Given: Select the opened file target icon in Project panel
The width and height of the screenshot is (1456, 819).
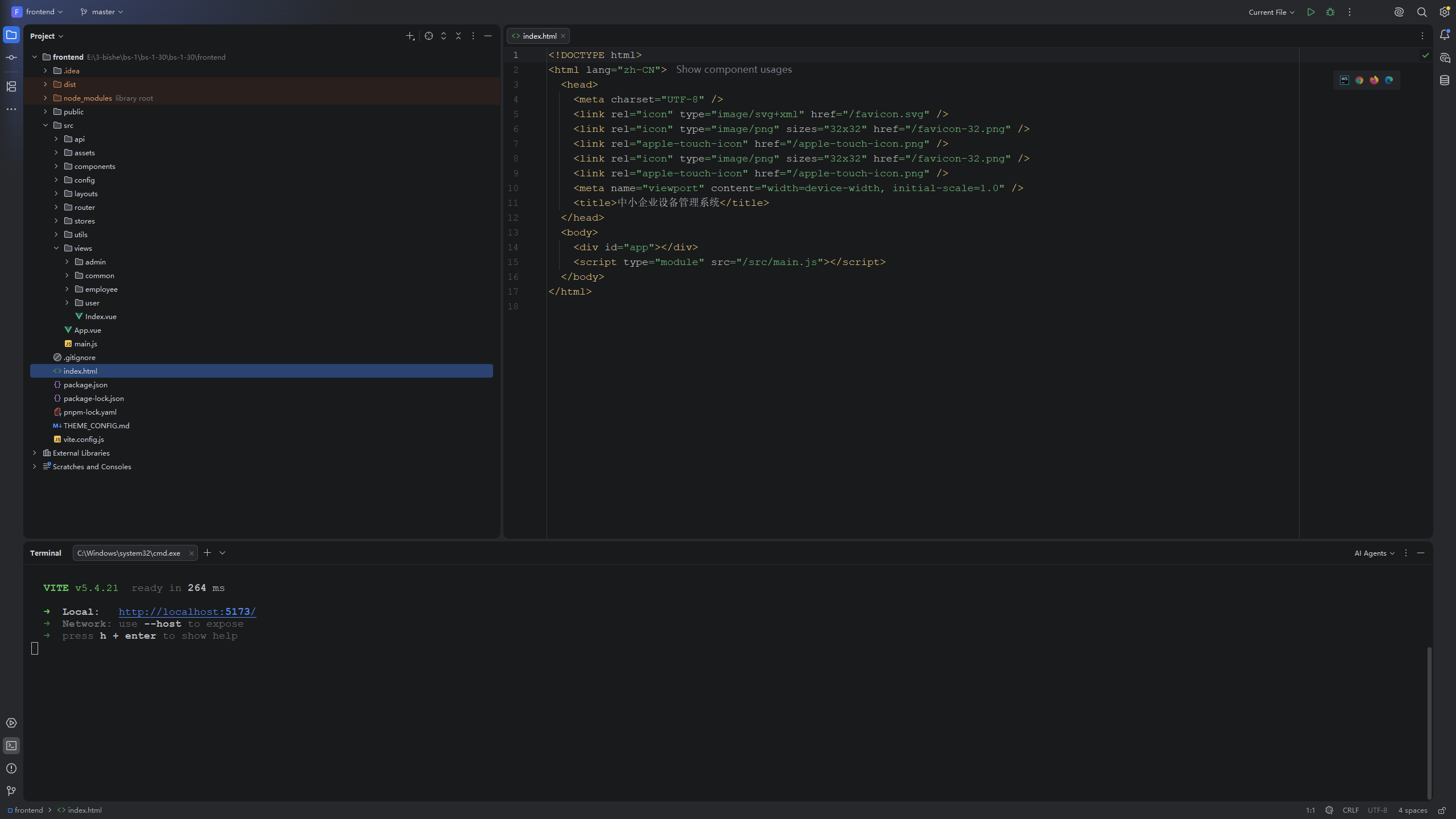Looking at the screenshot, I should tap(429, 36).
